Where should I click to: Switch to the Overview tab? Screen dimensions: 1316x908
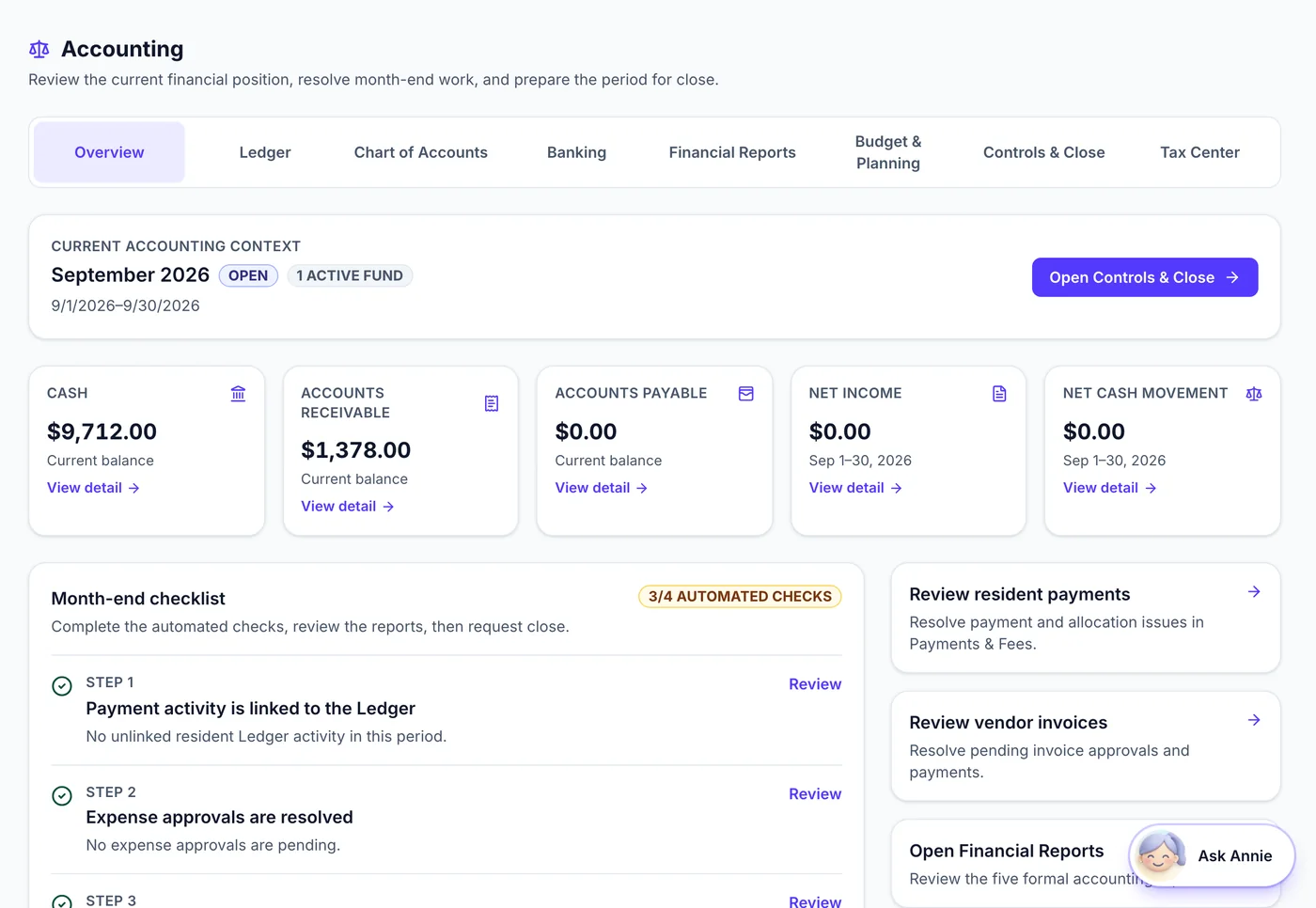pos(109,152)
